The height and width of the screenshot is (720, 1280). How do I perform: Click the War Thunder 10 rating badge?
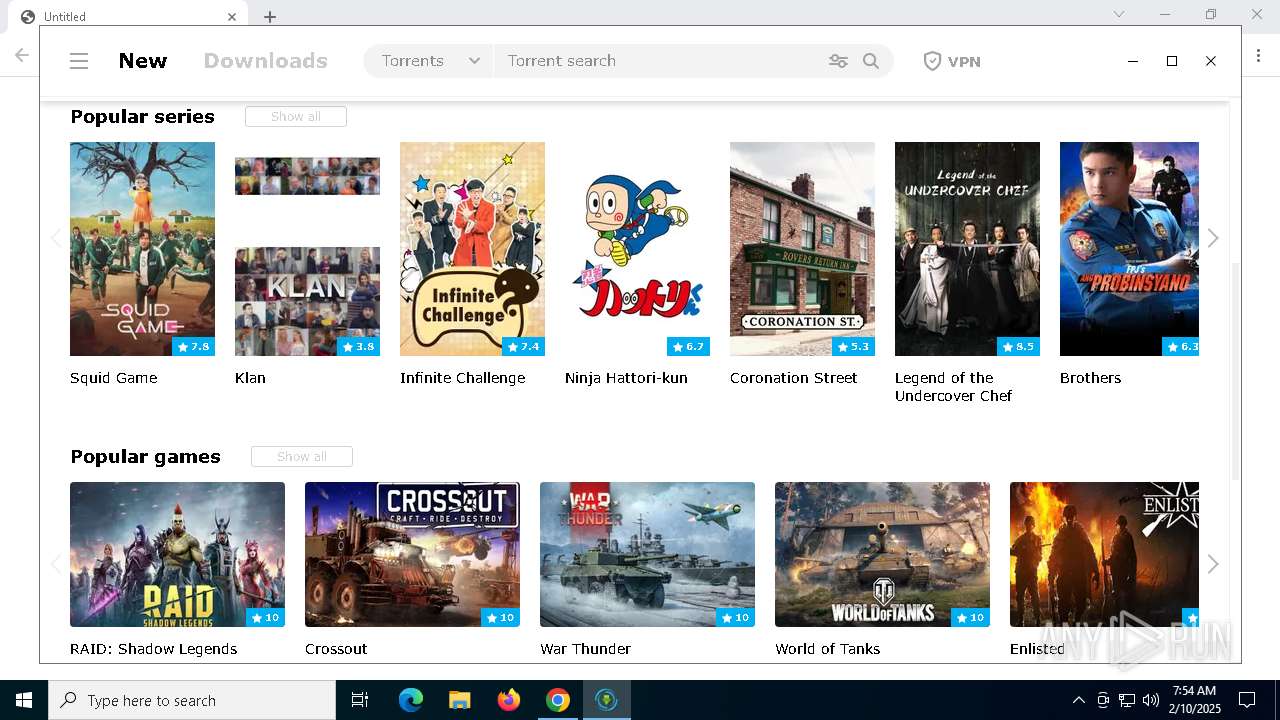click(735, 617)
